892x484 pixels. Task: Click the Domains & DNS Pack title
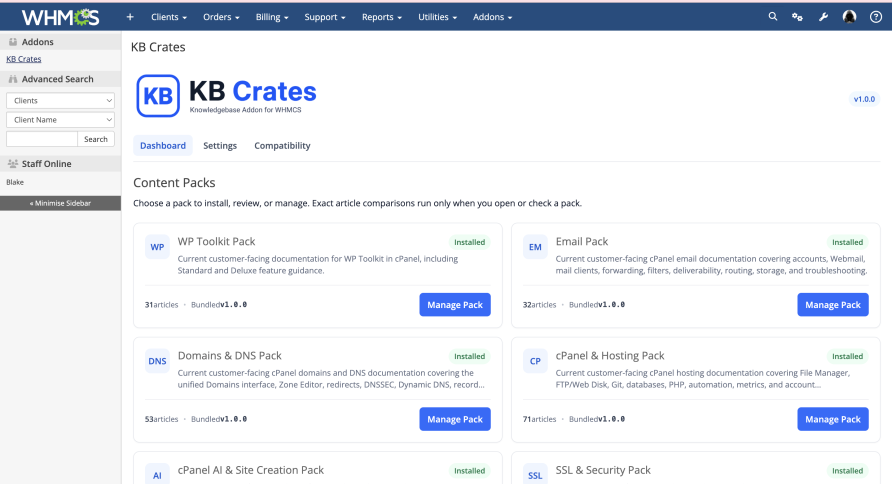coord(229,356)
